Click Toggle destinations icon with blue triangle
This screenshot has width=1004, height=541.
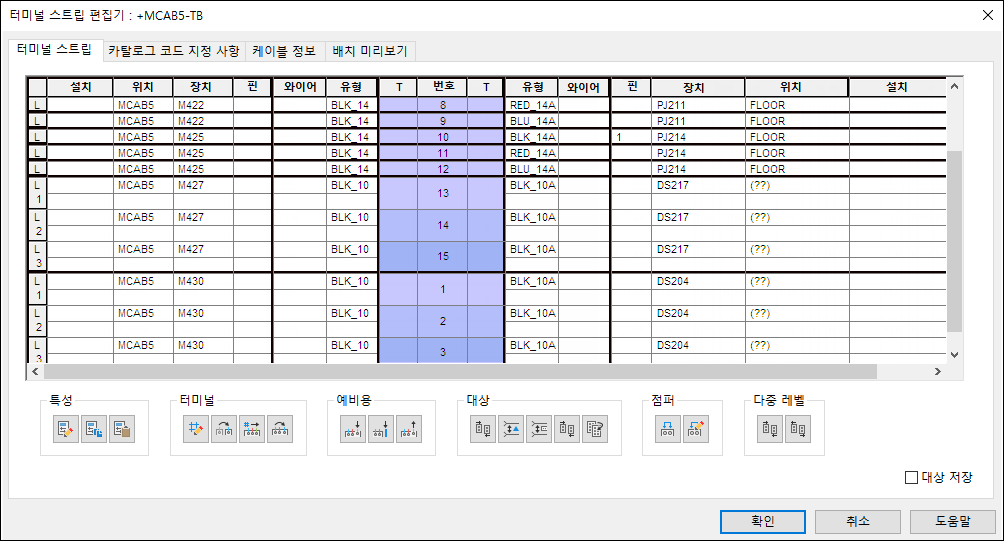(x=511, y=429)
